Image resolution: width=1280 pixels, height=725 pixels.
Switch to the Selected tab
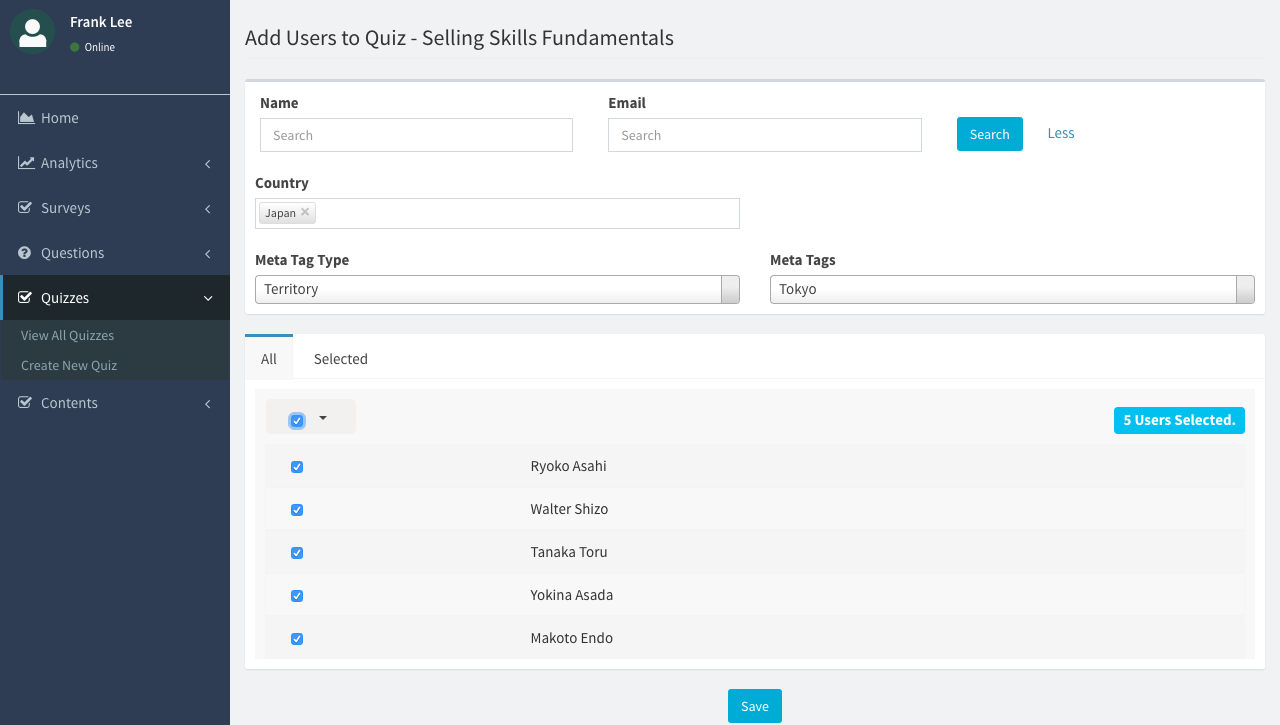[x=340, y=359]
